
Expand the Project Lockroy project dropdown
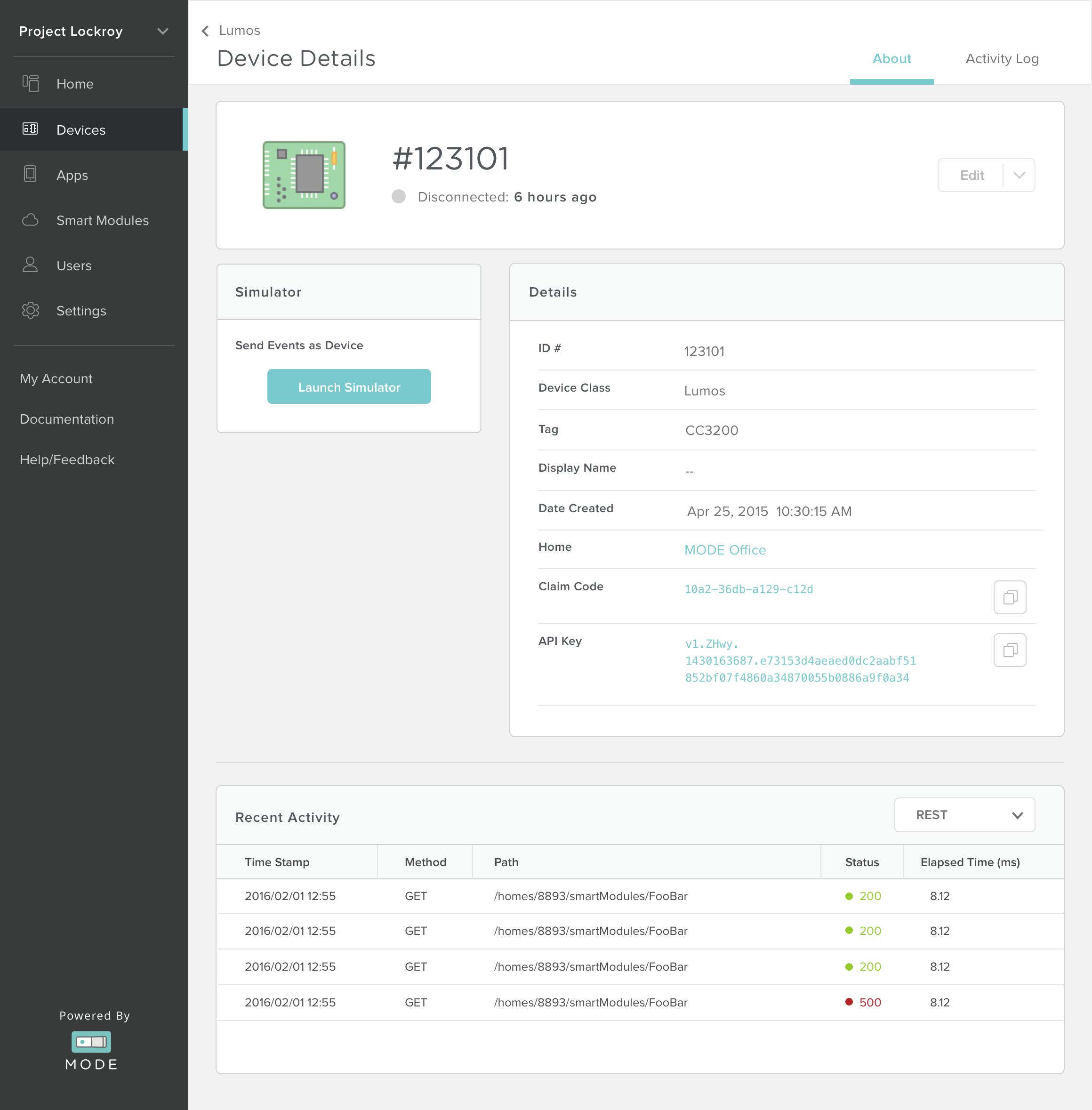click(x=163, y=32)
